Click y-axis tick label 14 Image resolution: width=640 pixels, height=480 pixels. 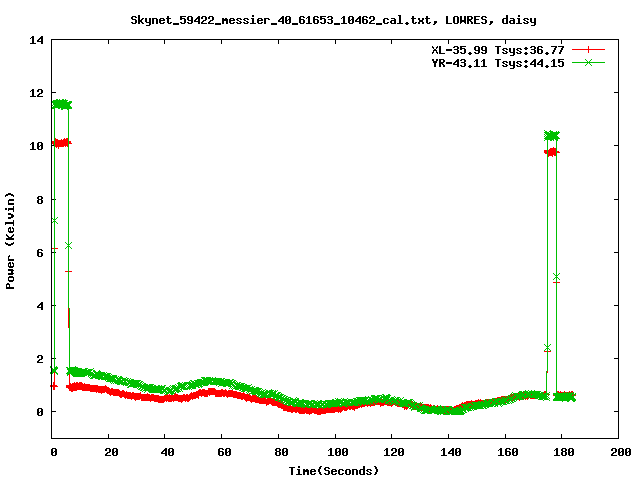click(x=37, y=40)
